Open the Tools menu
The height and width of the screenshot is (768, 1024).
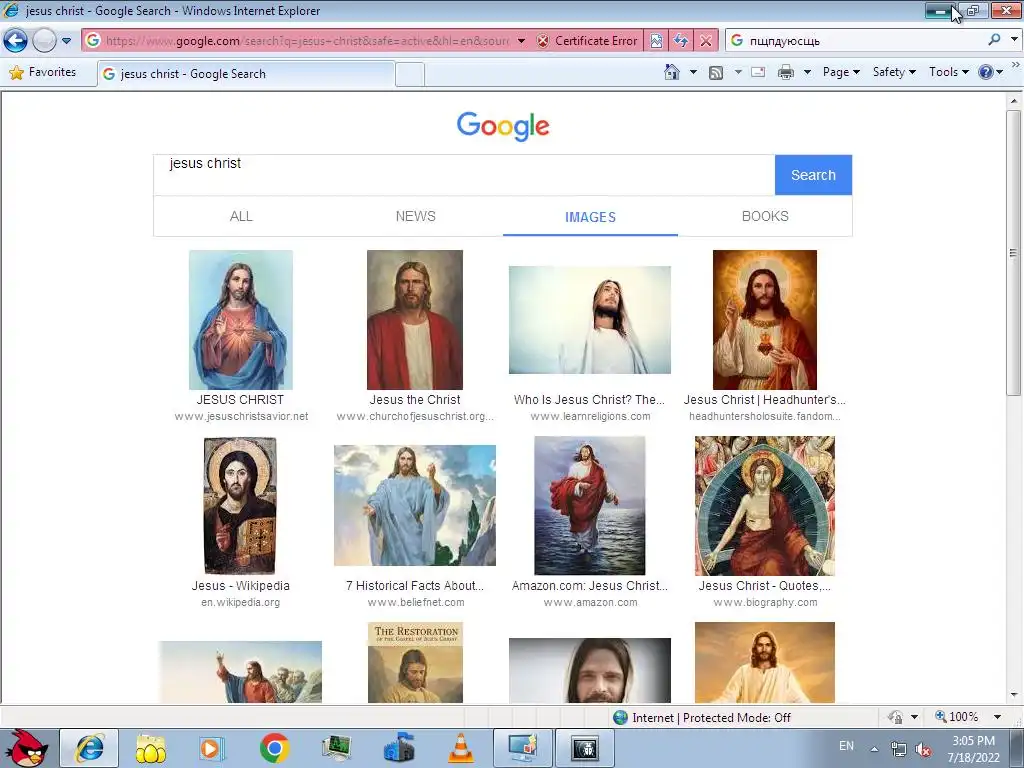948,72
